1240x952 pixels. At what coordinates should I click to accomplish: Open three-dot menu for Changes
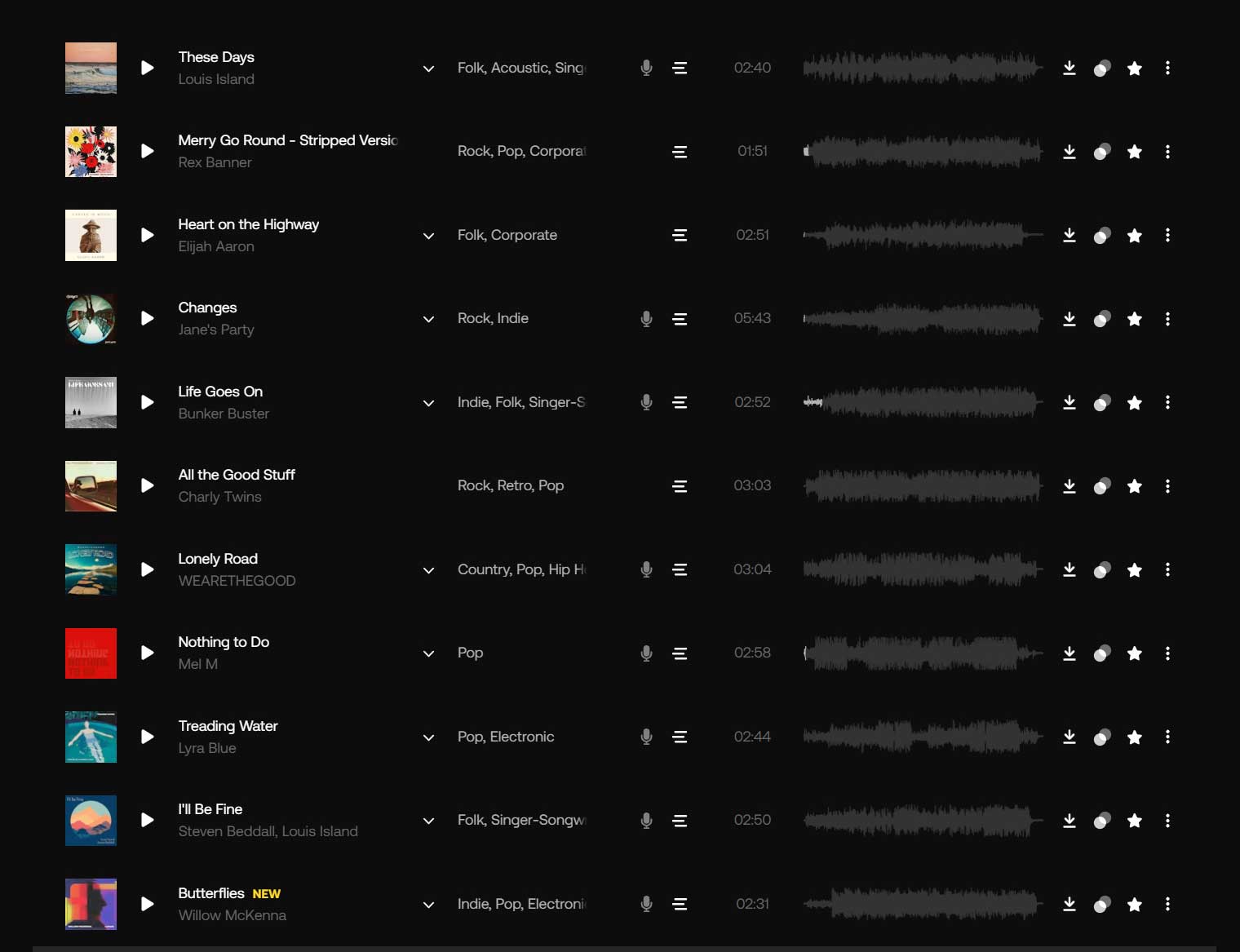click(x=1167, y=319)
